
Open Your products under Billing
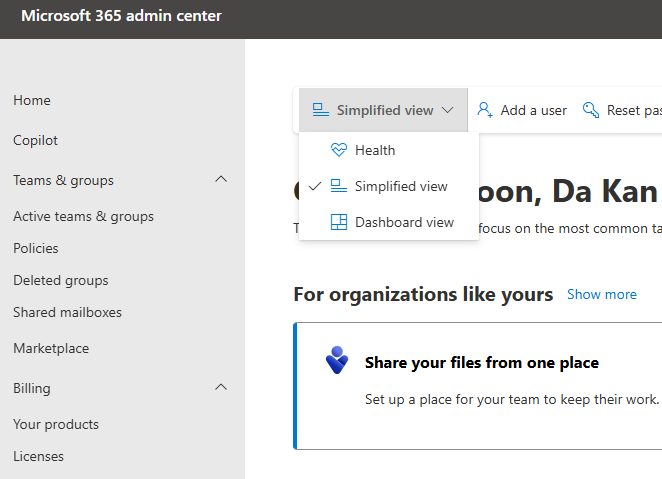click(x=56, y=424)
